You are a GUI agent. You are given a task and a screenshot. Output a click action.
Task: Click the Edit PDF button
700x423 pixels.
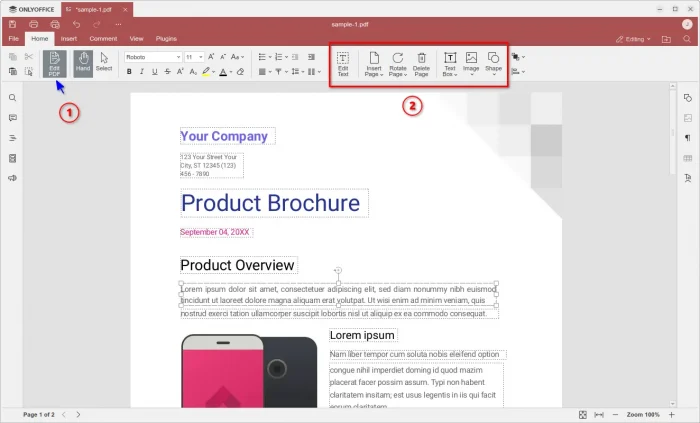54,62
